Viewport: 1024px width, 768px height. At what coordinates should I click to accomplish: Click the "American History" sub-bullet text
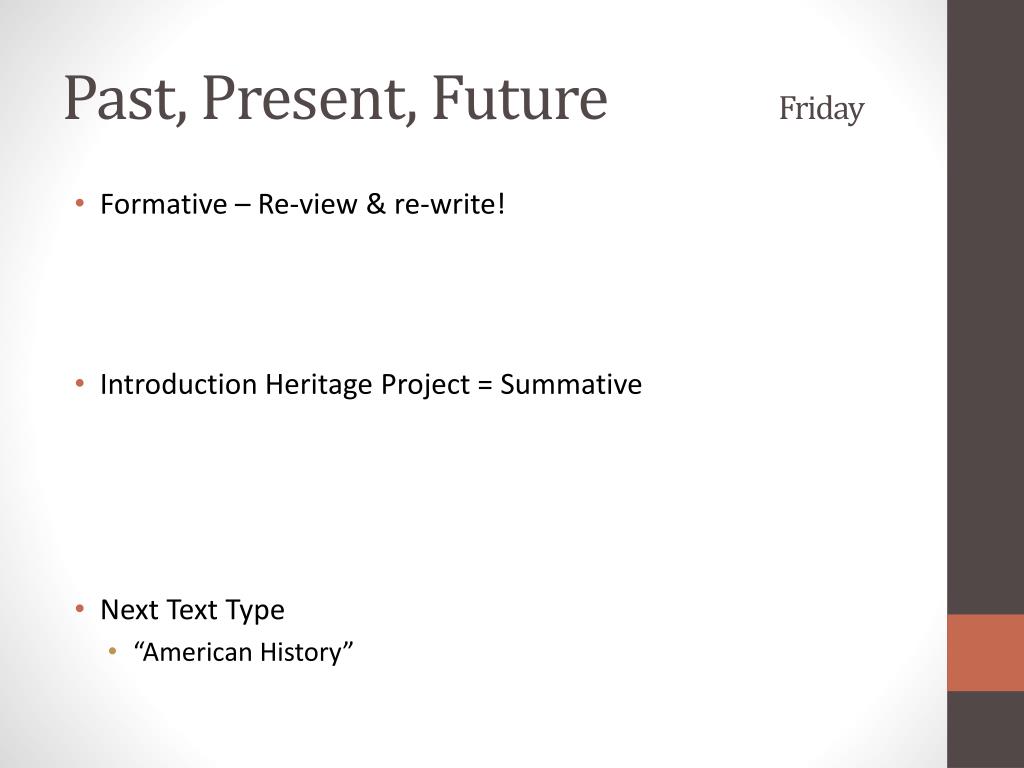[x=243, y=652]
